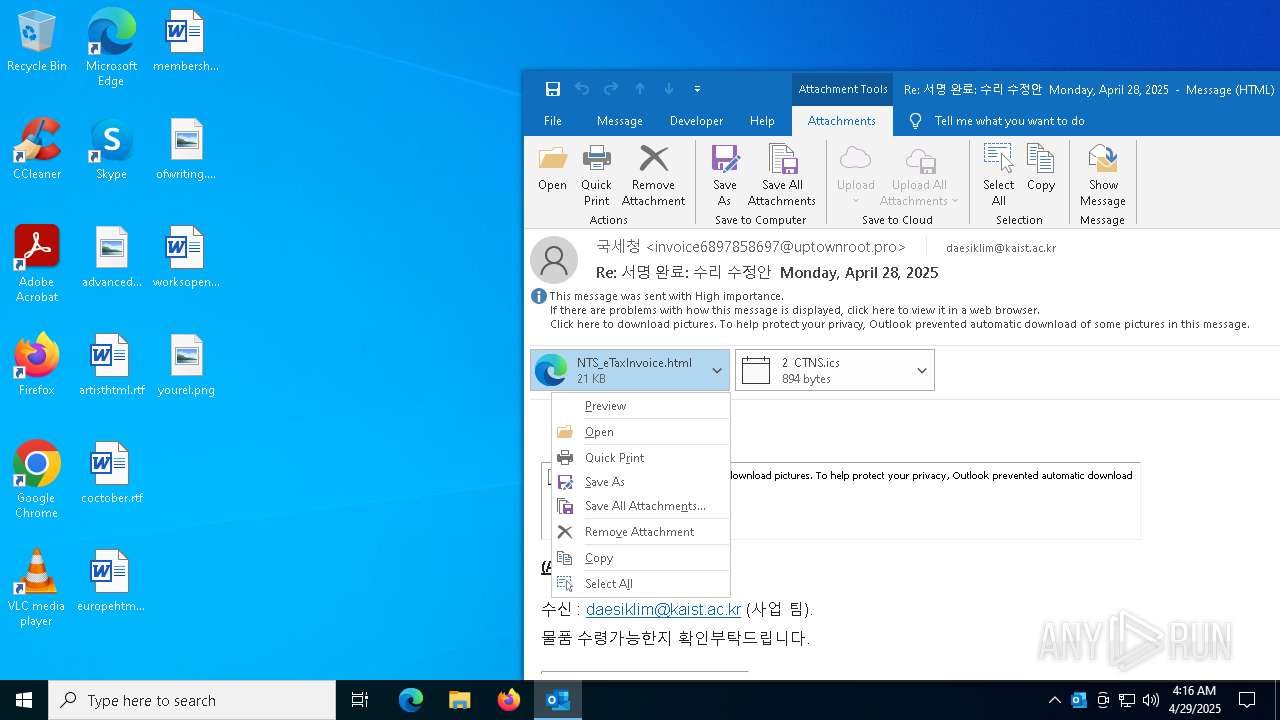Choose Open from the context menu
1280x720 pixels.
[641, 432]
